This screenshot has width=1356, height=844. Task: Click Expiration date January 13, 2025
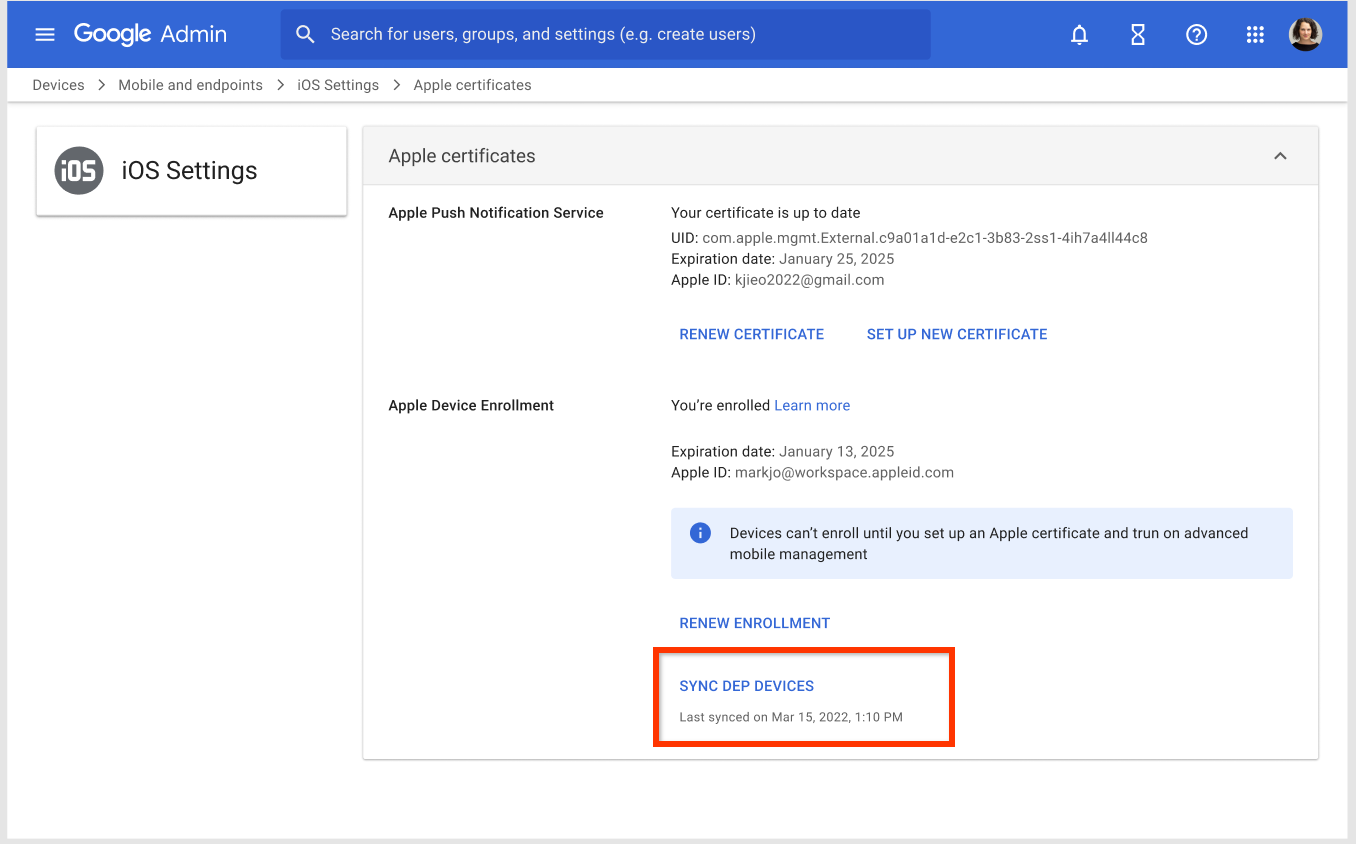[783, 451]
